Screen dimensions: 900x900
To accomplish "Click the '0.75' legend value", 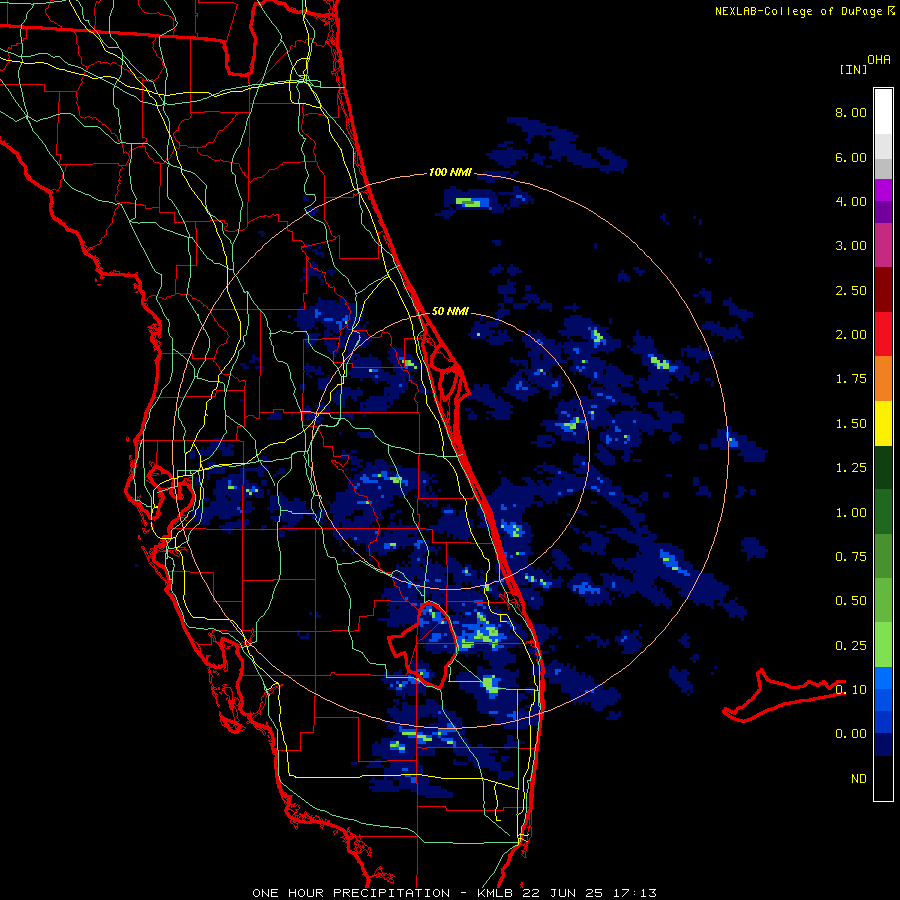I will point(851,557).
